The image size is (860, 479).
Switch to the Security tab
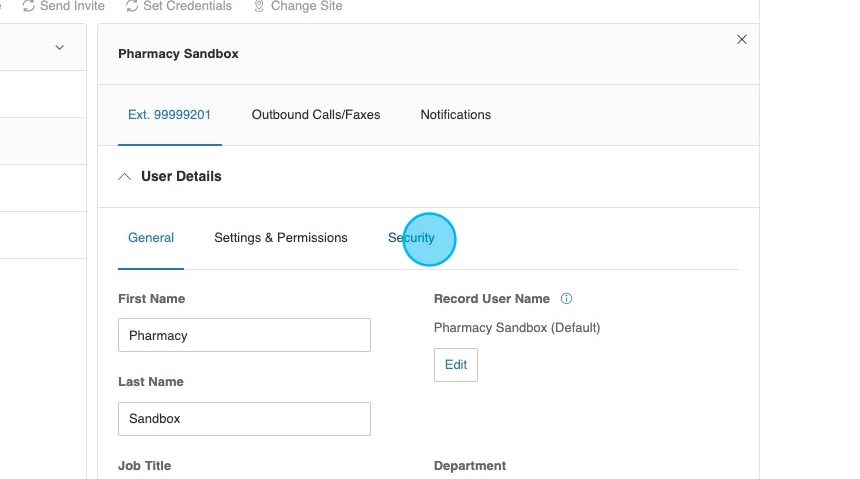pyautogui.click(x=411, y=238)
